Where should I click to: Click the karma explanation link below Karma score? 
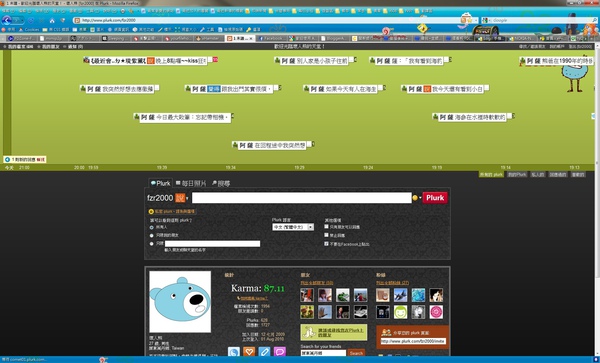pos(253,298)
